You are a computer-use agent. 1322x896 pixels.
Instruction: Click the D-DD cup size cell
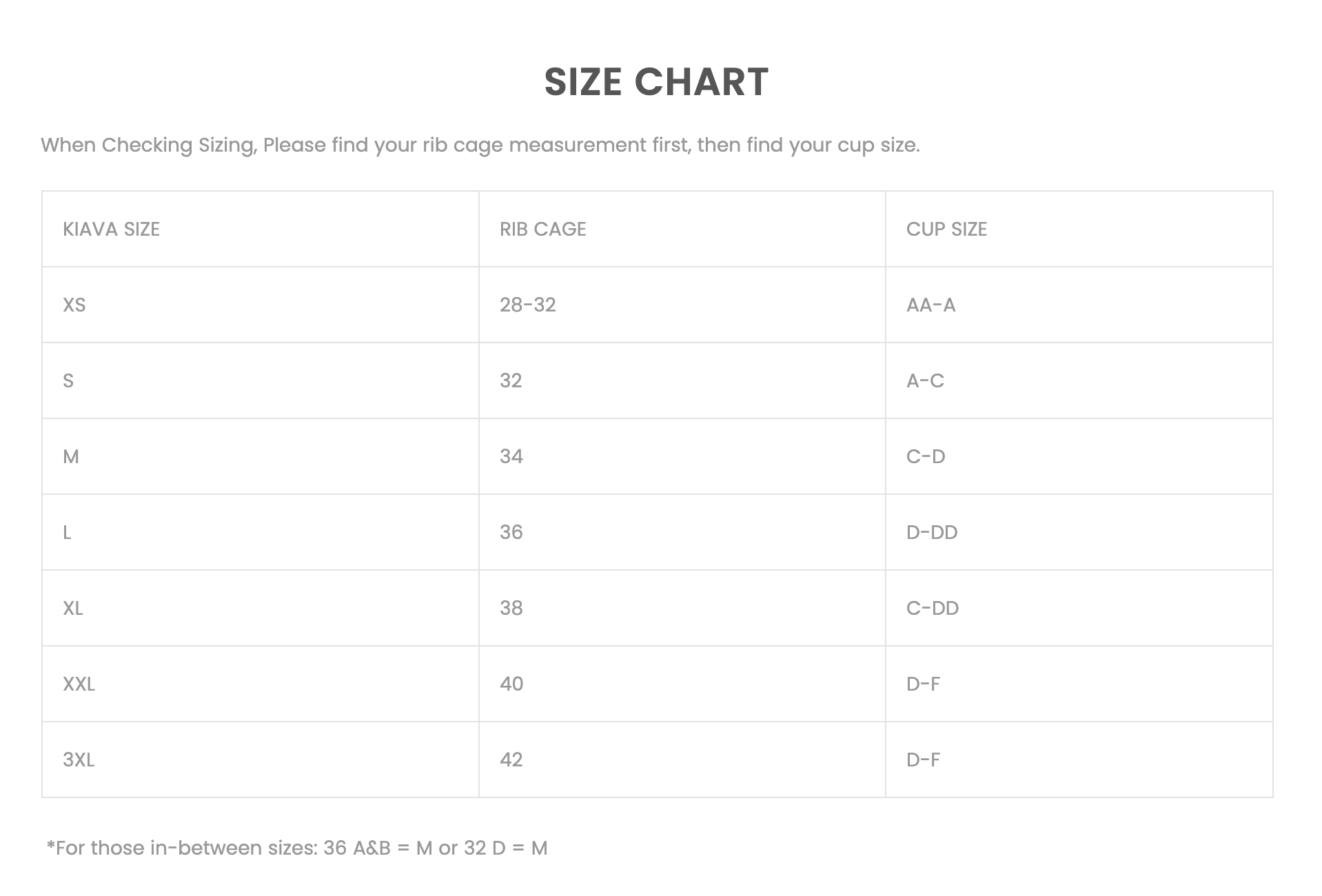pos(932,532)
